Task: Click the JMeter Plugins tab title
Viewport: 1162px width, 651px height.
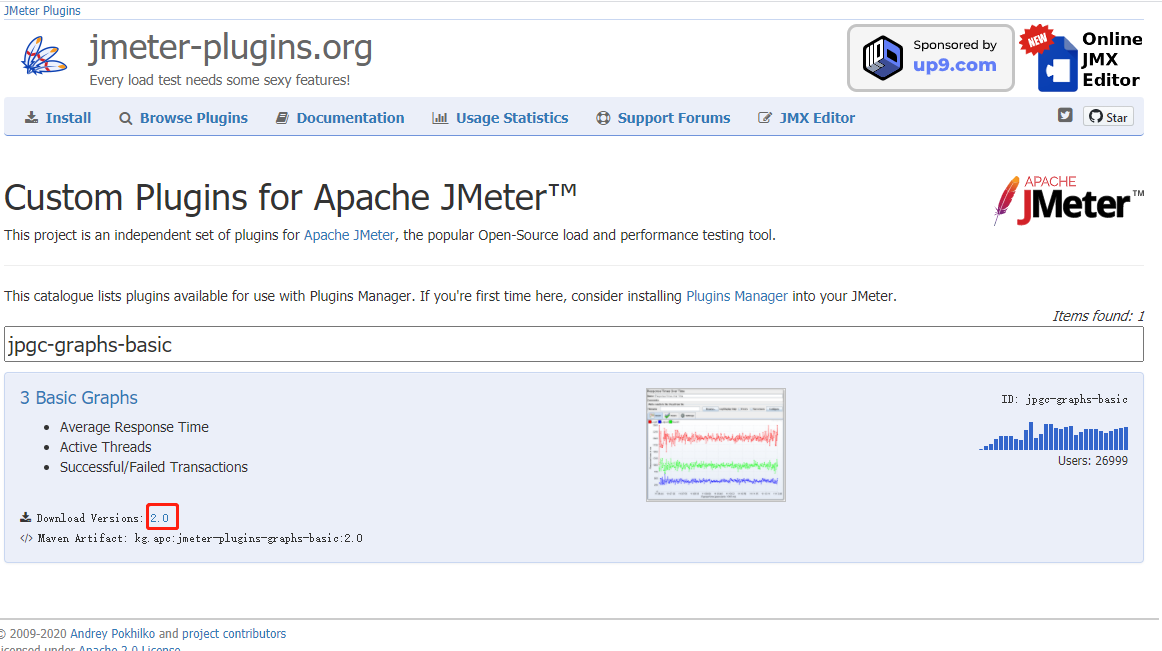Action: tap(42, 10)
